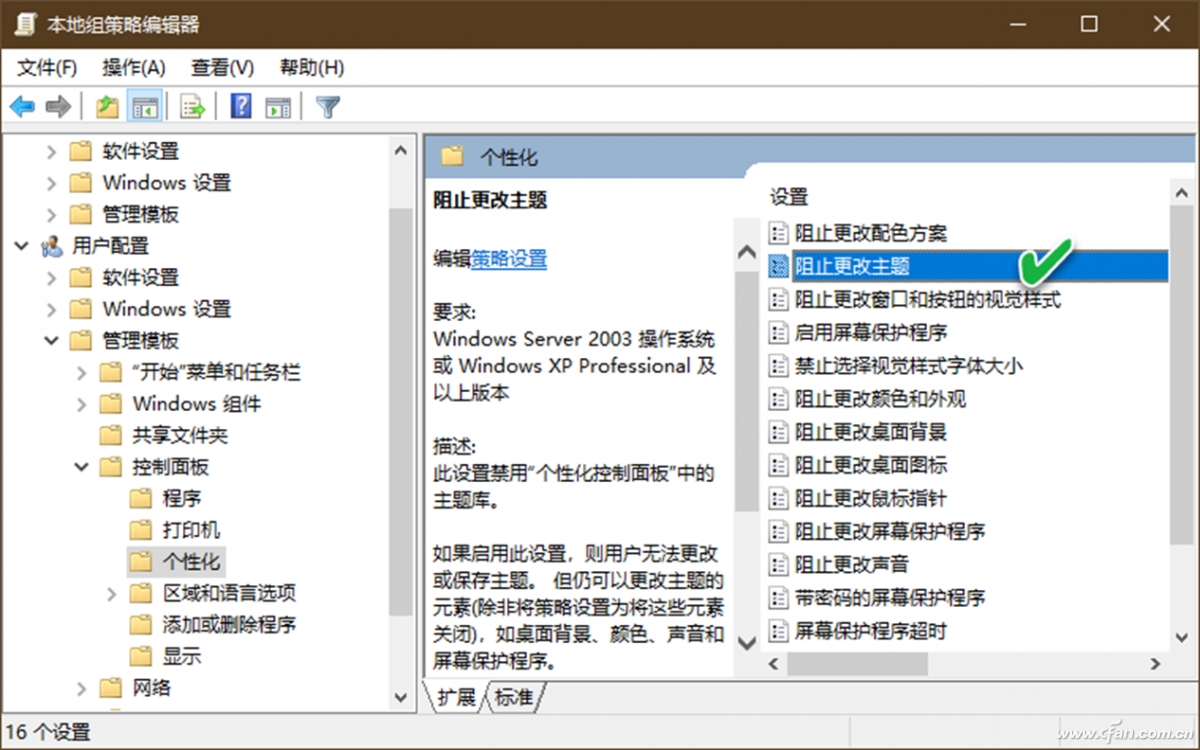The width and height of the screenshot is (1200, 750).
Task: Click the Export list toolbar icon
Action: click(x=192, y=106)
